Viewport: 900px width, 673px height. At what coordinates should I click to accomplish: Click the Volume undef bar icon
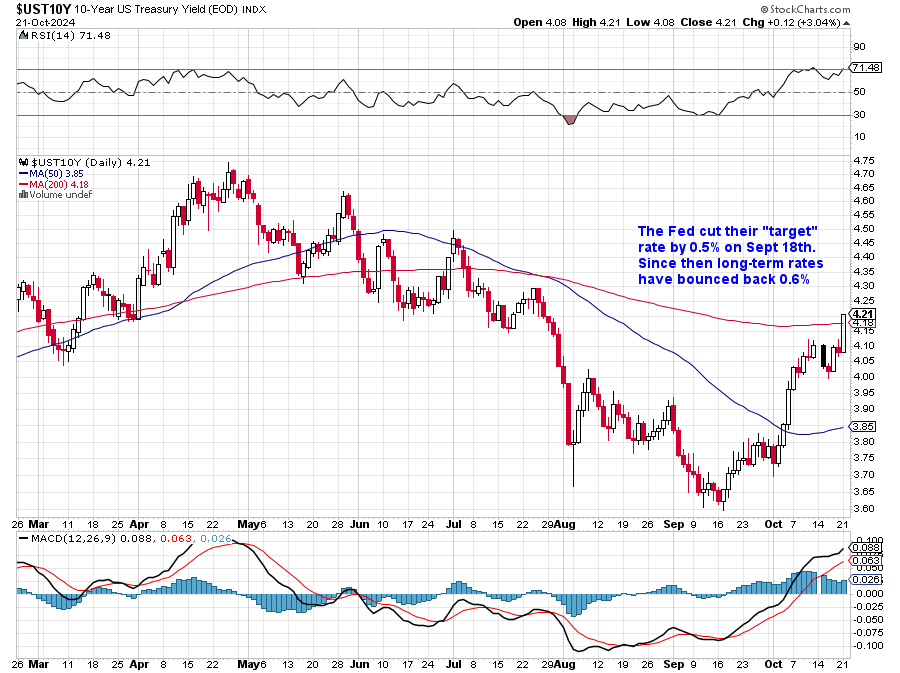pyautogui.click(x=23, y=194)
